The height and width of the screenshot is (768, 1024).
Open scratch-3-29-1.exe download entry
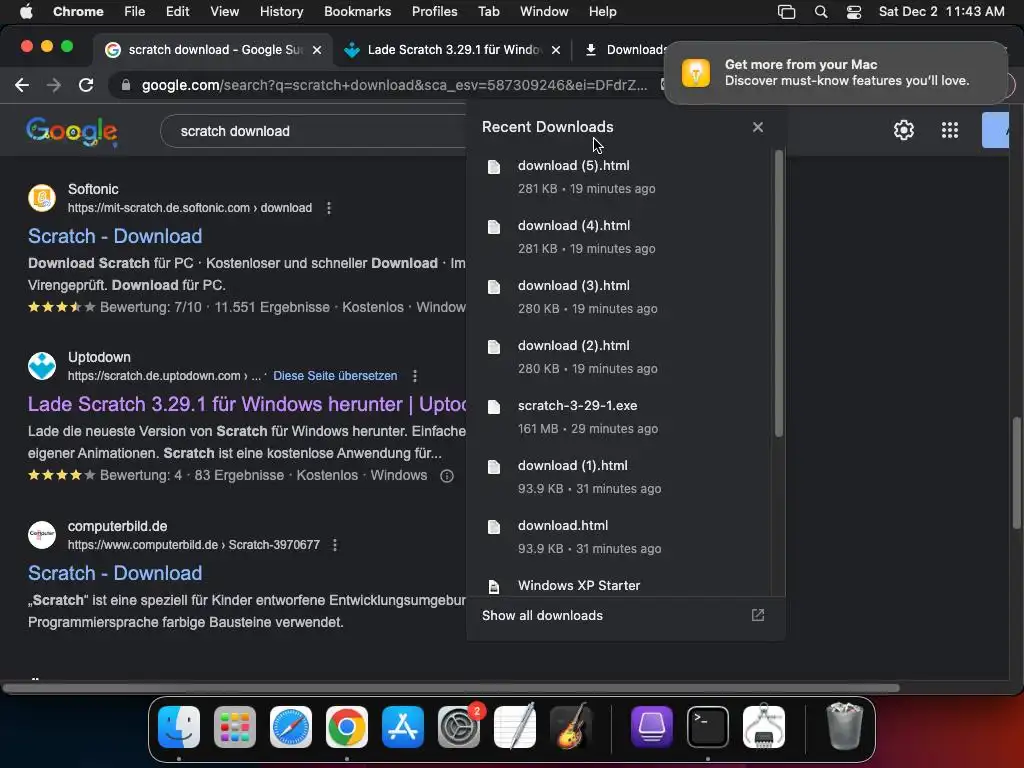pos(620,417)
